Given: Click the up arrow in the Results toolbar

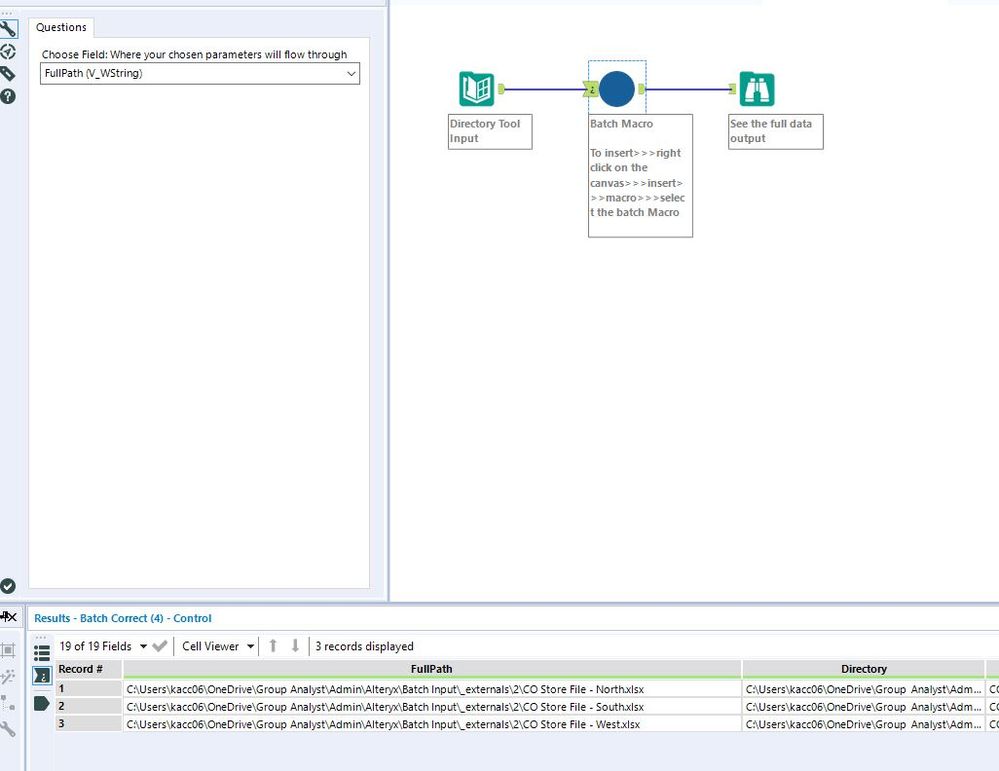Looking at the screenshot, I should point(272,646).
